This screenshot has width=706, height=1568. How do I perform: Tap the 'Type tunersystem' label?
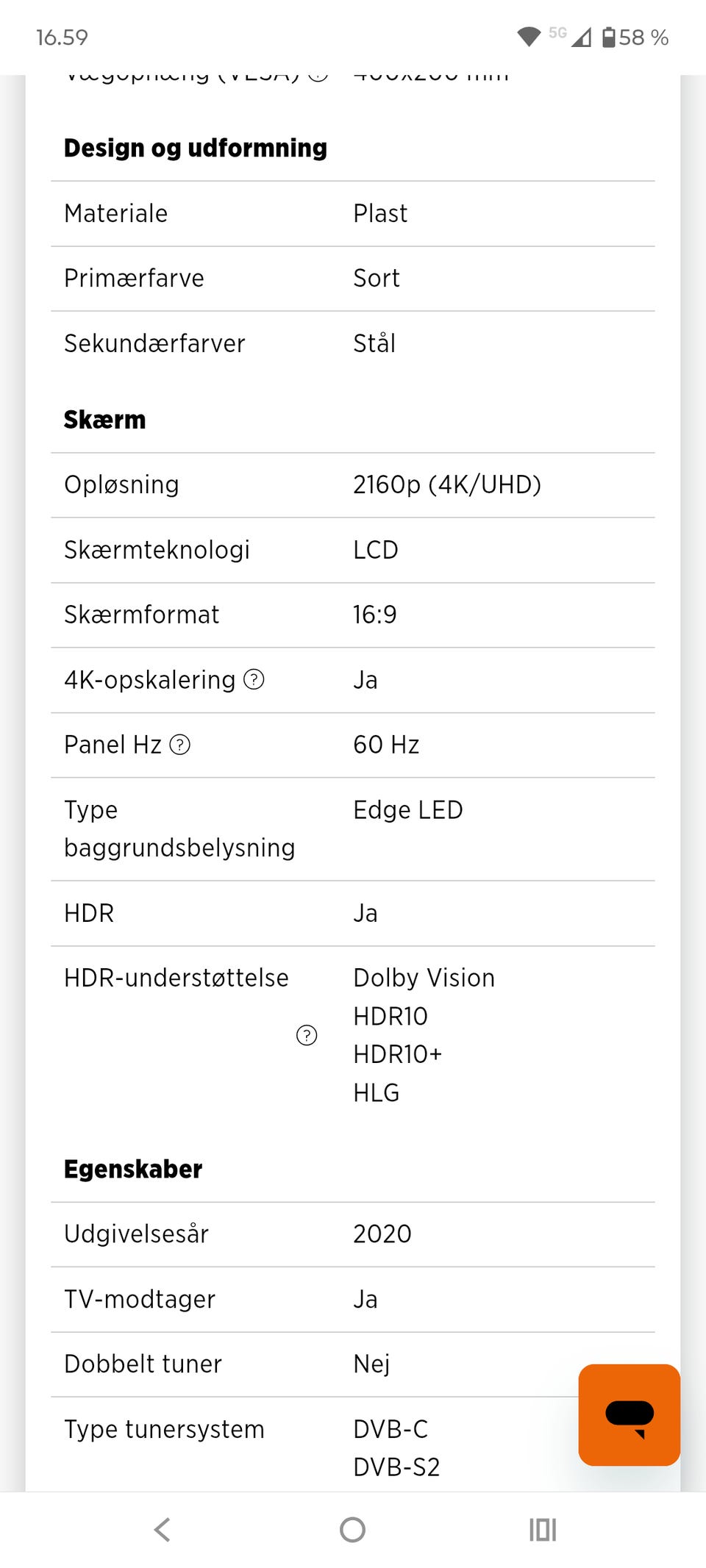click(x=165, y=1429)
